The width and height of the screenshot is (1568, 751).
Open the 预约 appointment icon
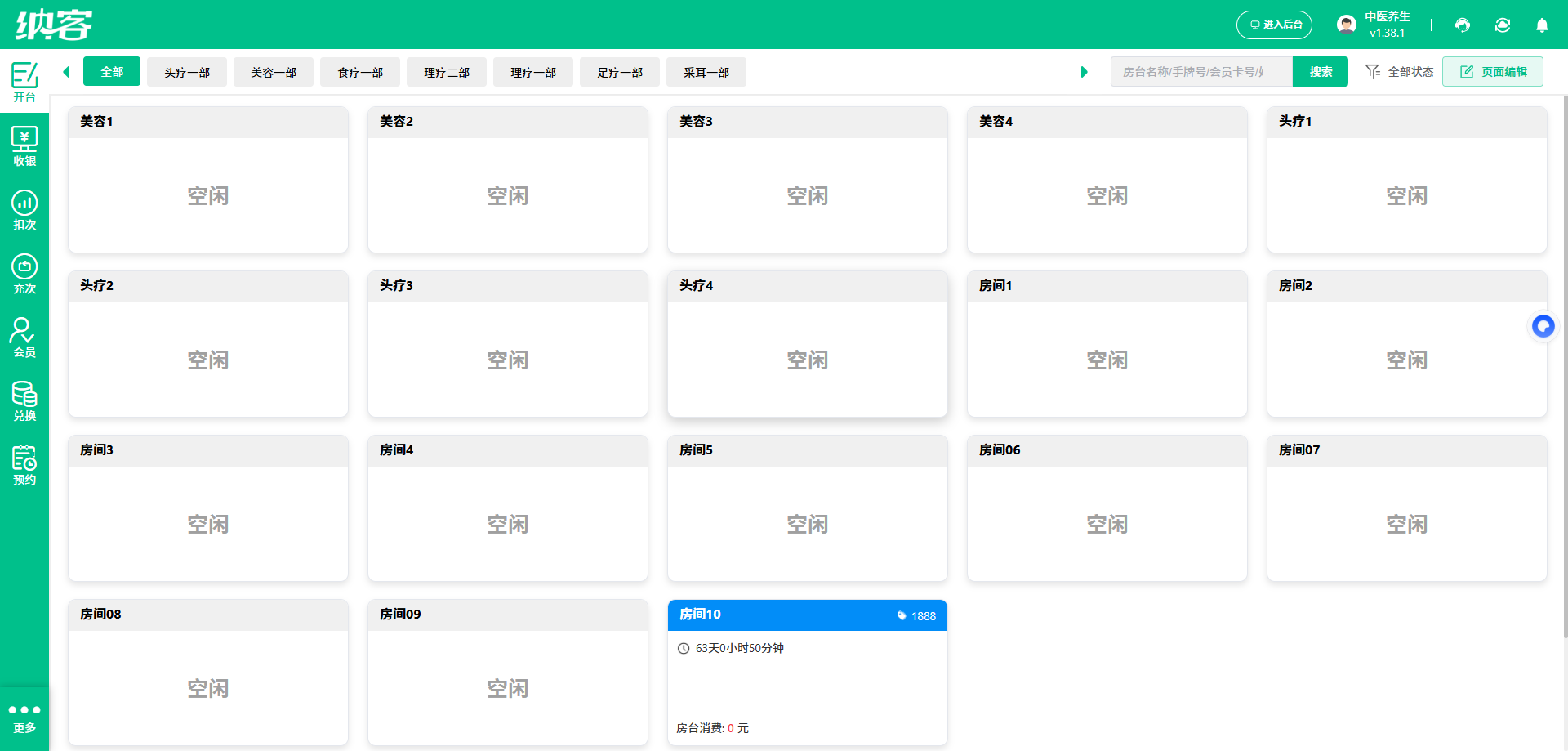click(24, 465)
